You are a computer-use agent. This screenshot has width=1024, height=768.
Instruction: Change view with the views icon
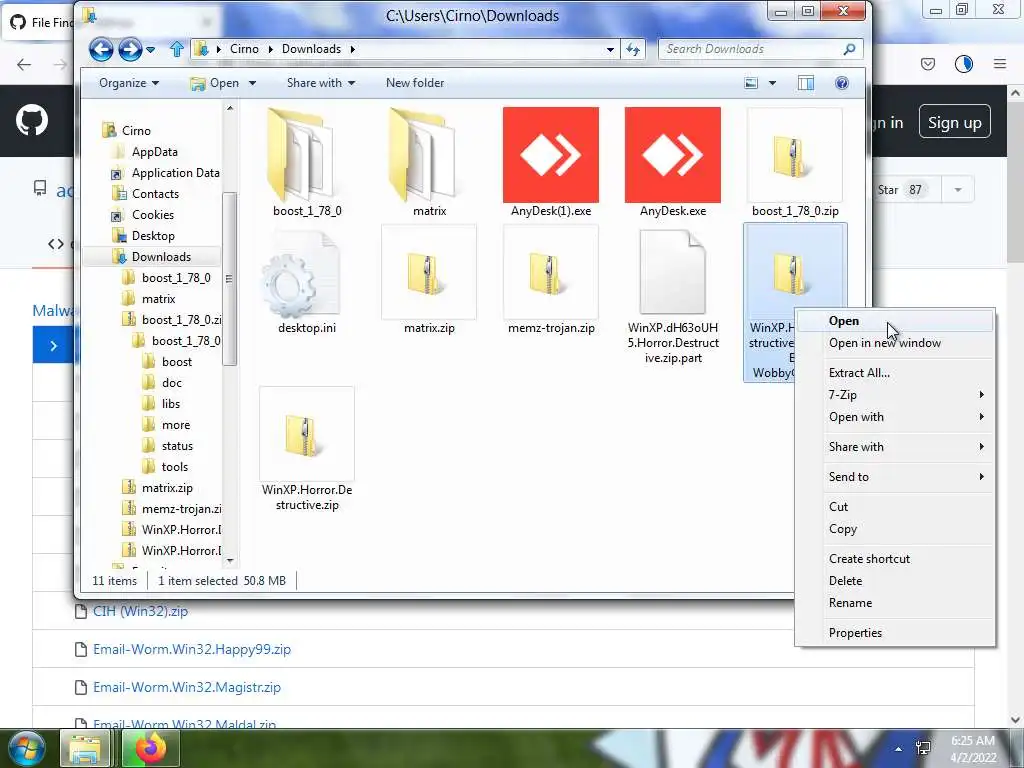[x=752, y=83]
